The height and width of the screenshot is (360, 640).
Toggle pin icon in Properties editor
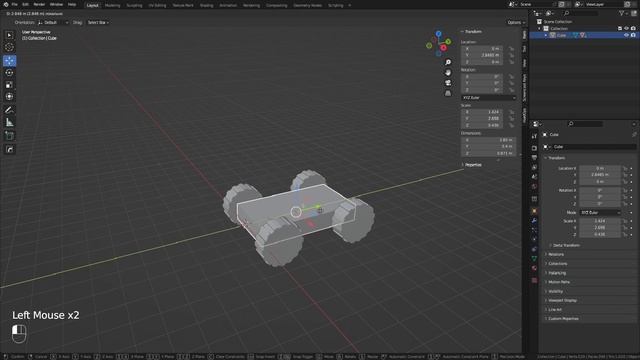pos(634,134)
